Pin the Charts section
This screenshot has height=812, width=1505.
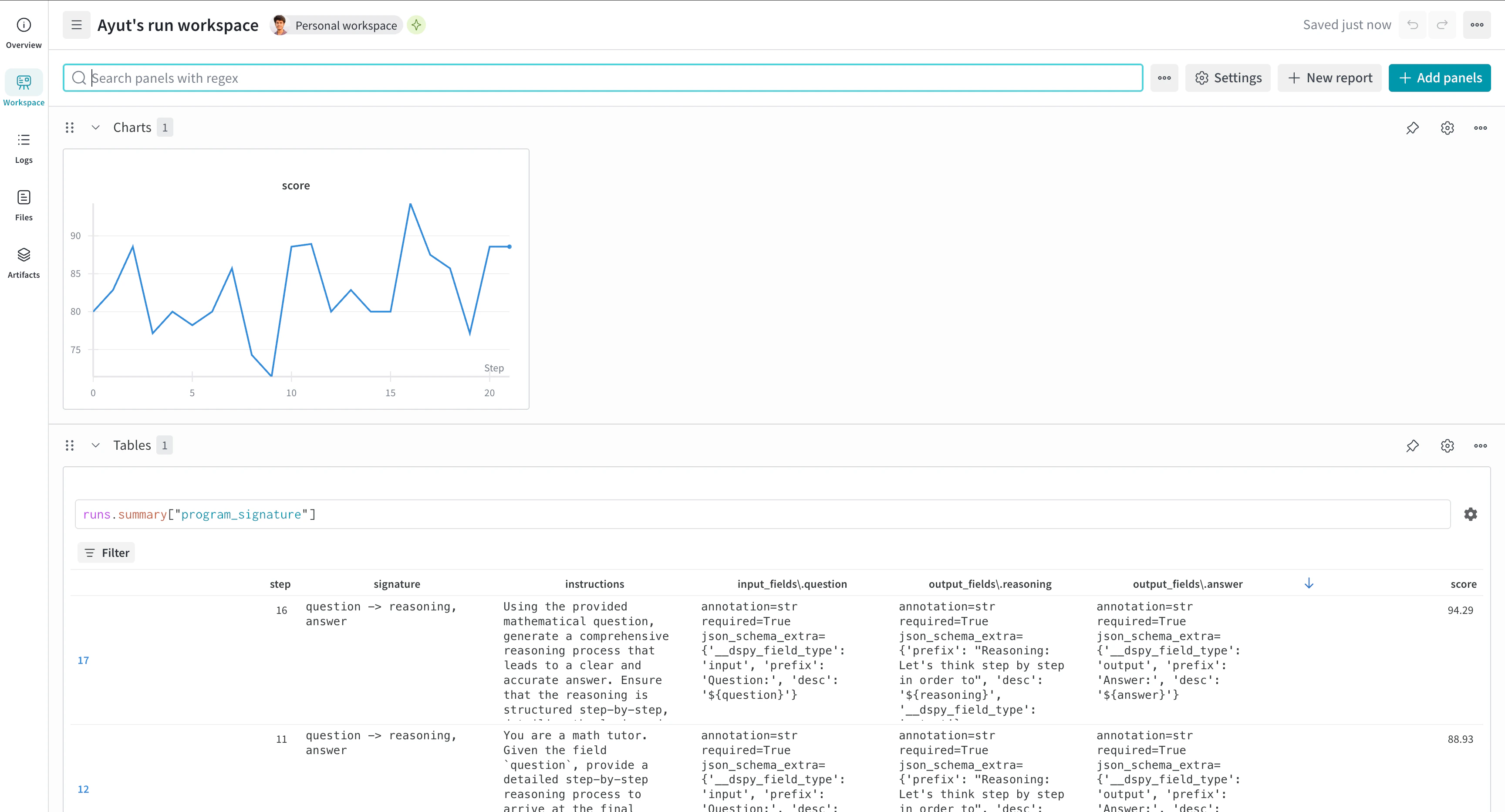tap(1412, 128)
